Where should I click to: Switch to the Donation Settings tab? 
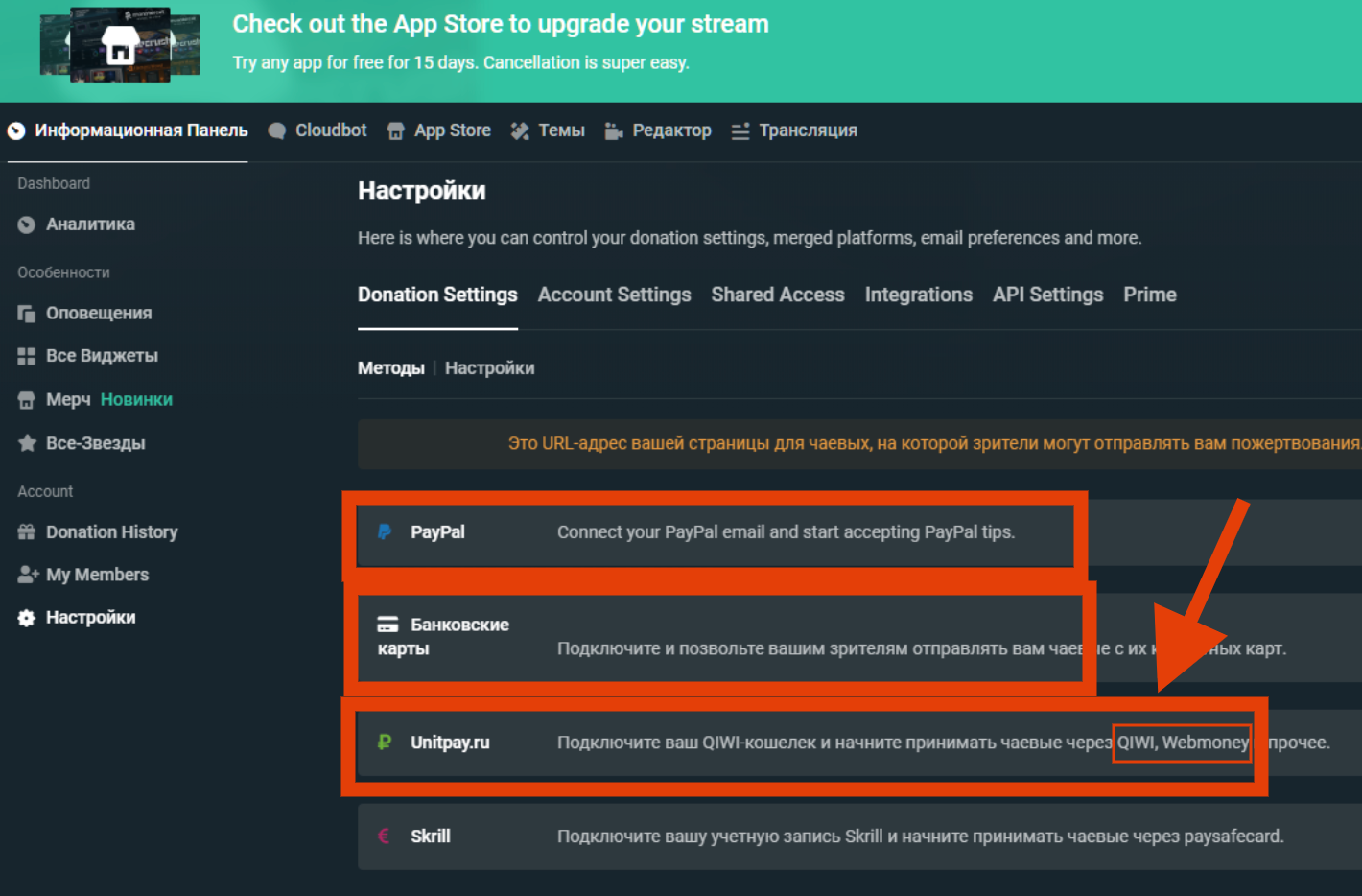click(x=437, y=295)
